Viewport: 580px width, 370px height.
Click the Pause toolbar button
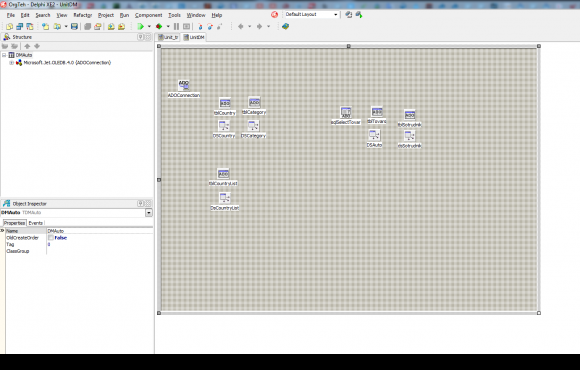click(x=176, y=26)
